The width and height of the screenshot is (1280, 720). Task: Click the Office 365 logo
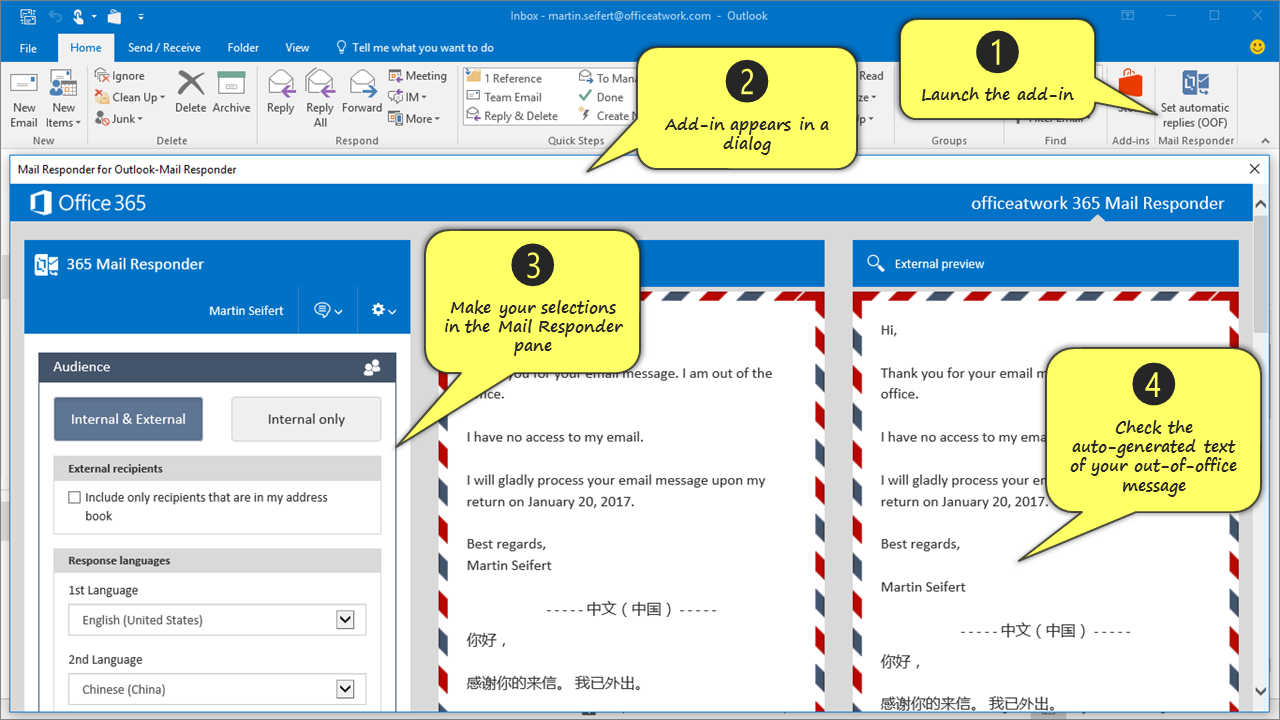click(x=88, y=203)
